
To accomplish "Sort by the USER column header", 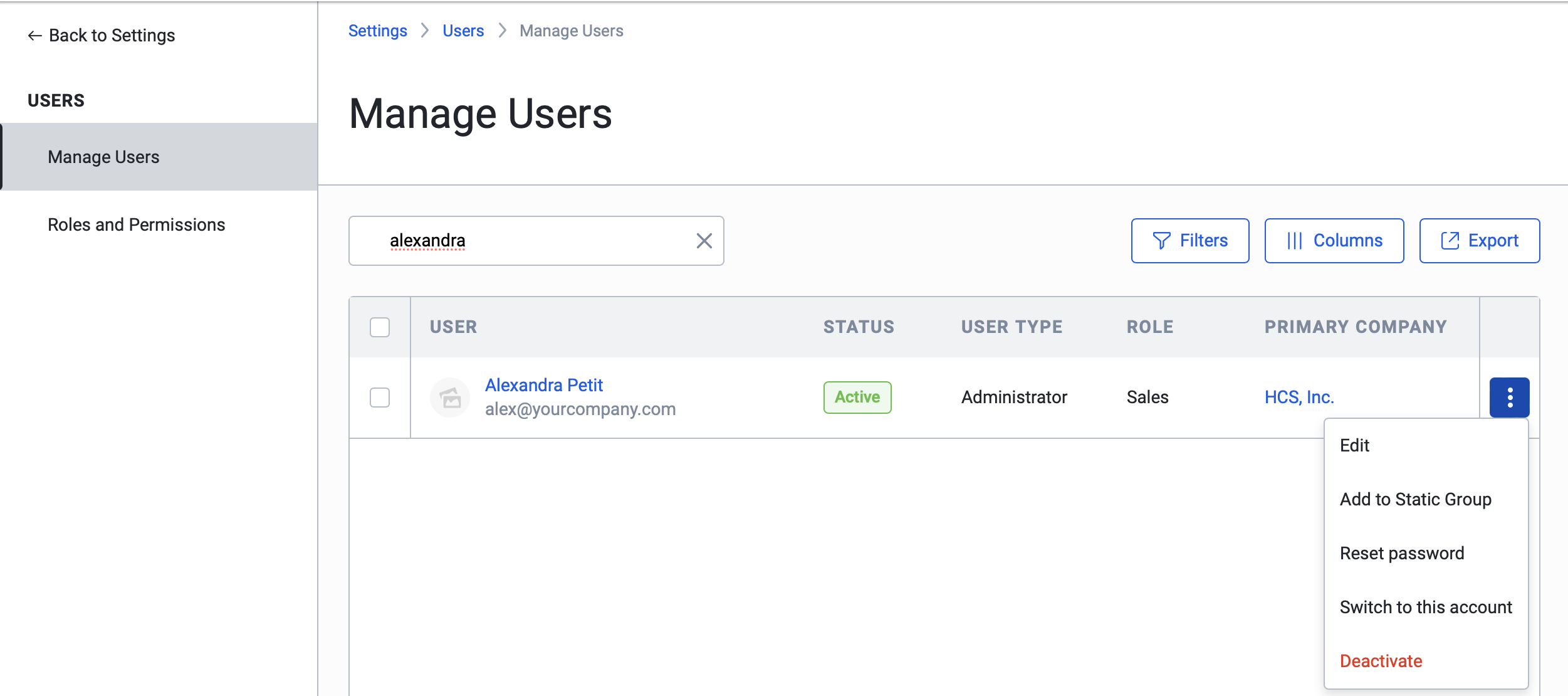I will pyautogui.click(x=453, y=327).
